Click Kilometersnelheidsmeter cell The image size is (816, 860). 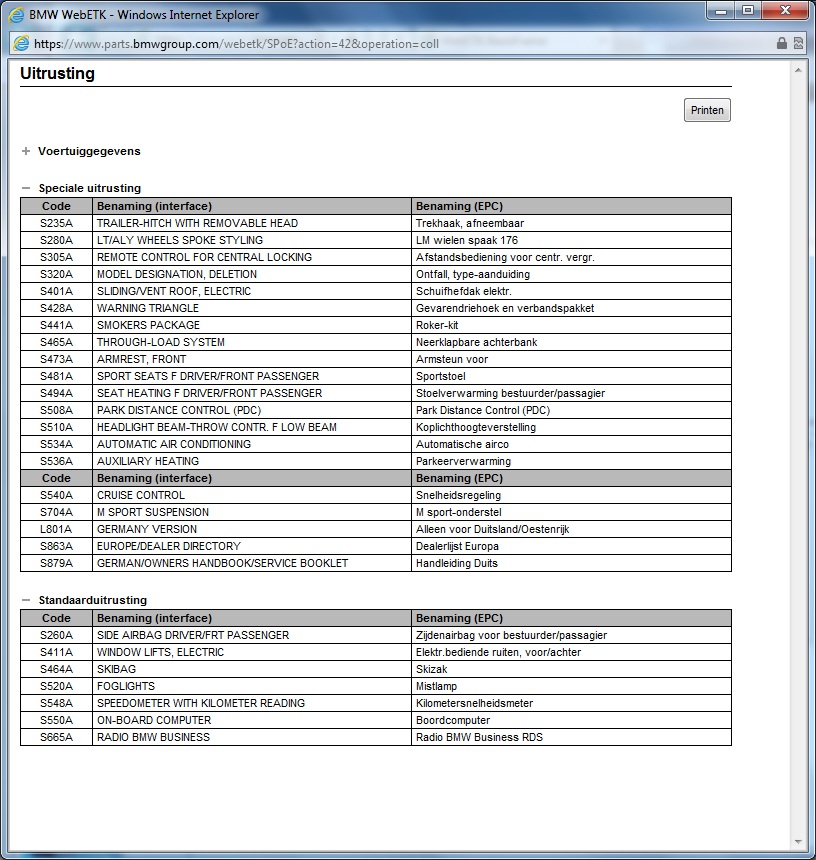[571, 703]
